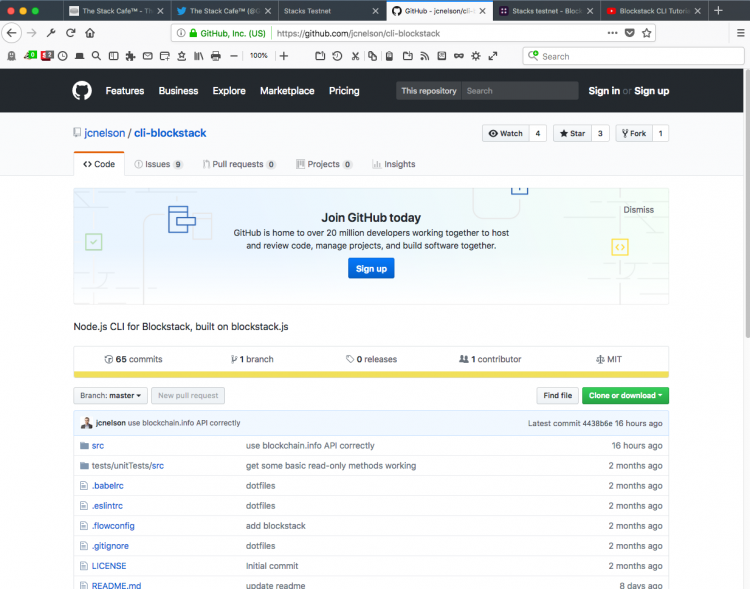
Task: Open the library books icon
Action: (199, 56)
